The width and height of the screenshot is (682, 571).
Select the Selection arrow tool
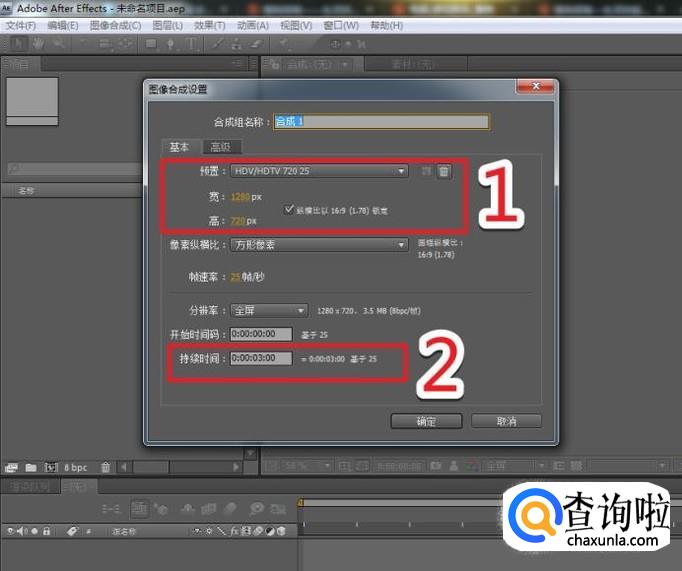[x=19, y=43]
